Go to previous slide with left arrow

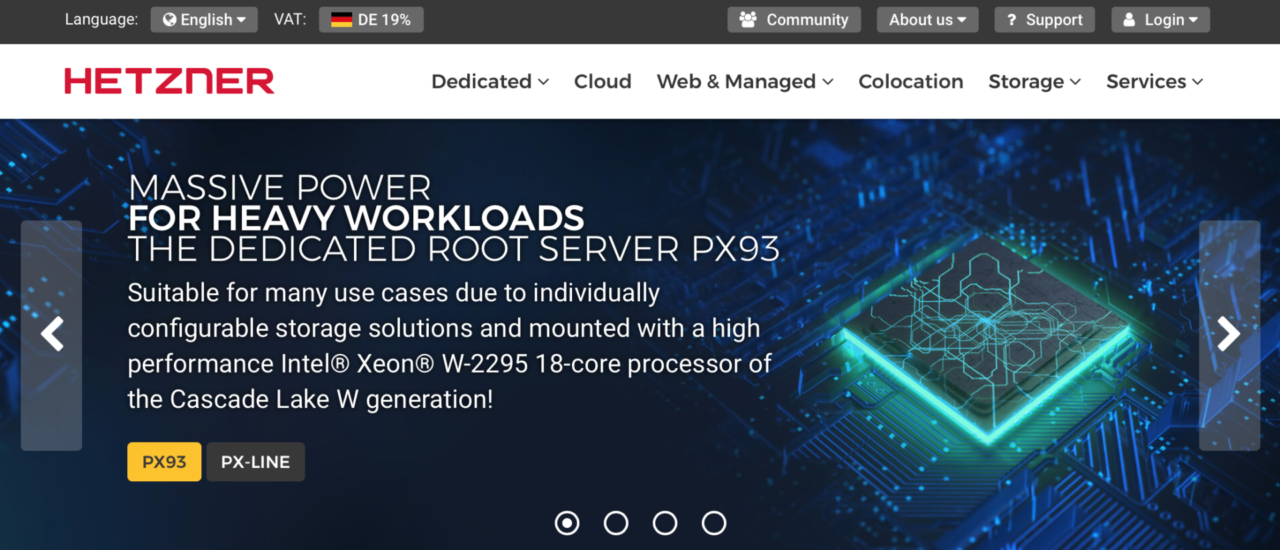[x=51, y=335]
